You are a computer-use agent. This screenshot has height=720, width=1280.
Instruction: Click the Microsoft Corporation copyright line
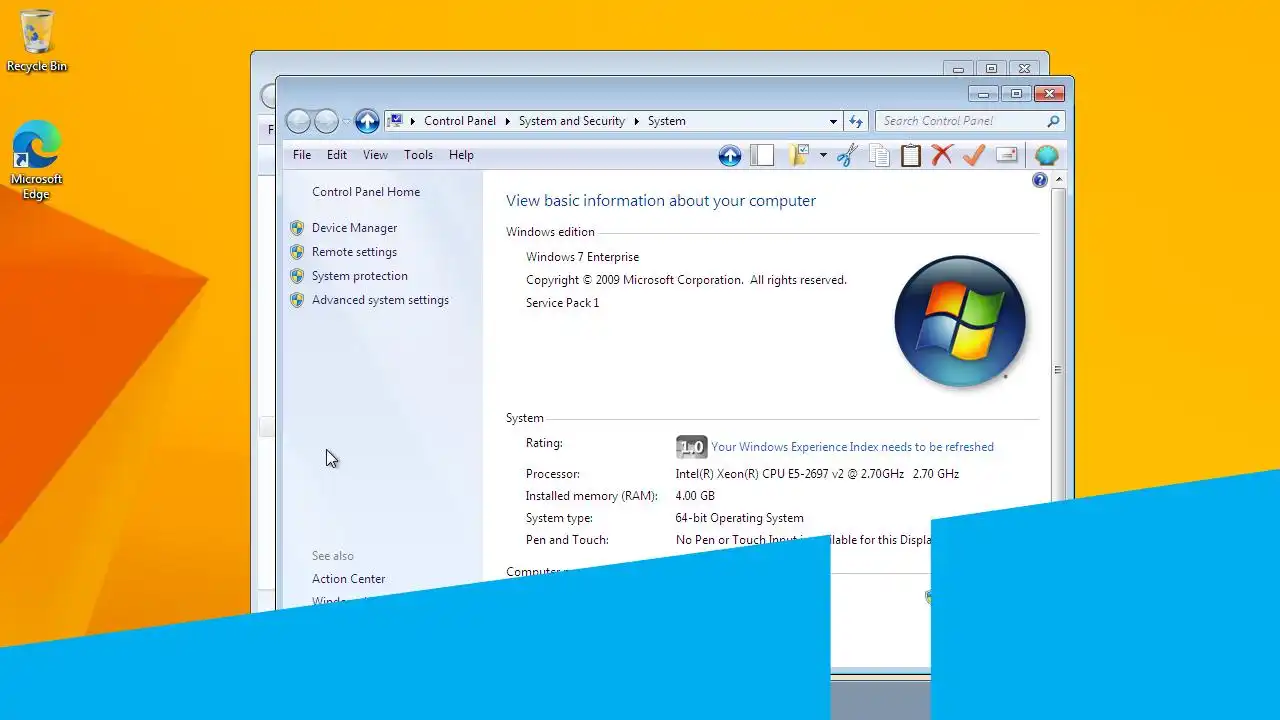pos(686,280)
